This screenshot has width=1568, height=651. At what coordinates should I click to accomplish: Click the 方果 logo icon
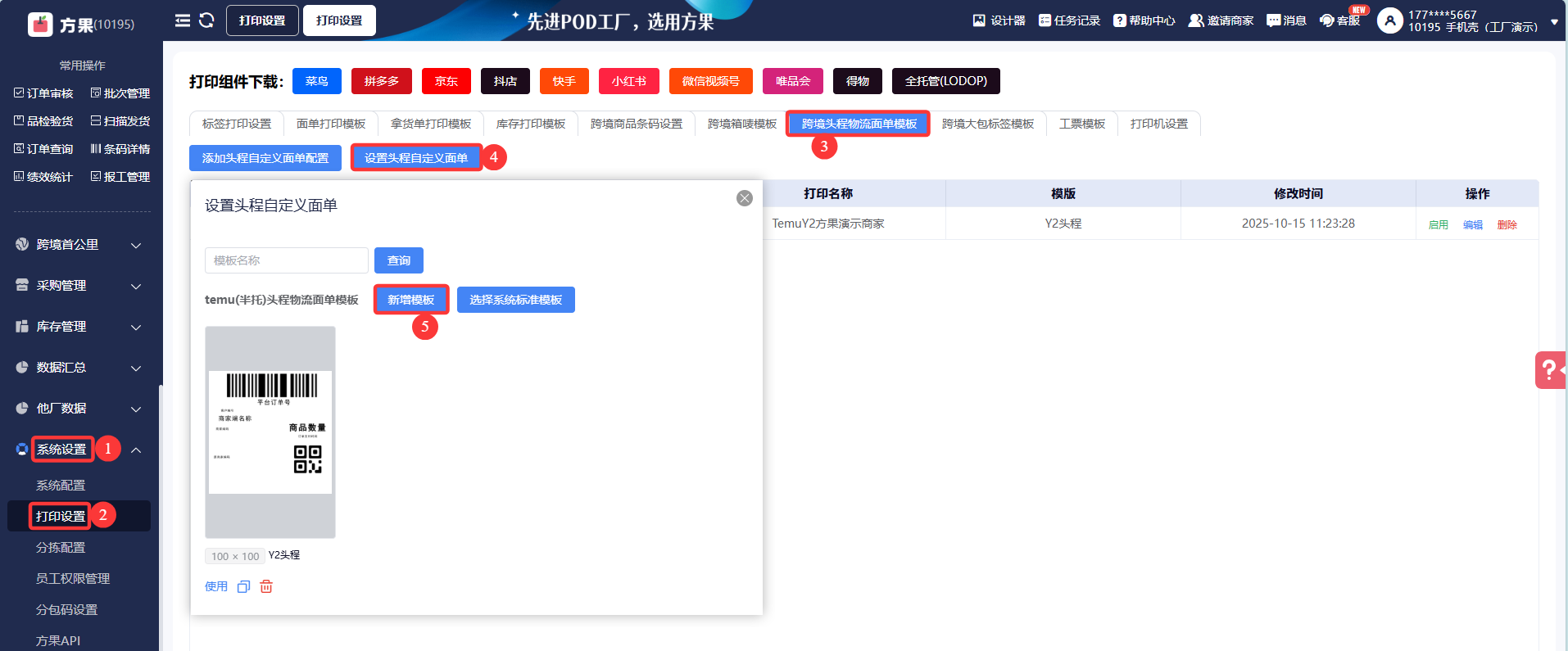(40, 25)
